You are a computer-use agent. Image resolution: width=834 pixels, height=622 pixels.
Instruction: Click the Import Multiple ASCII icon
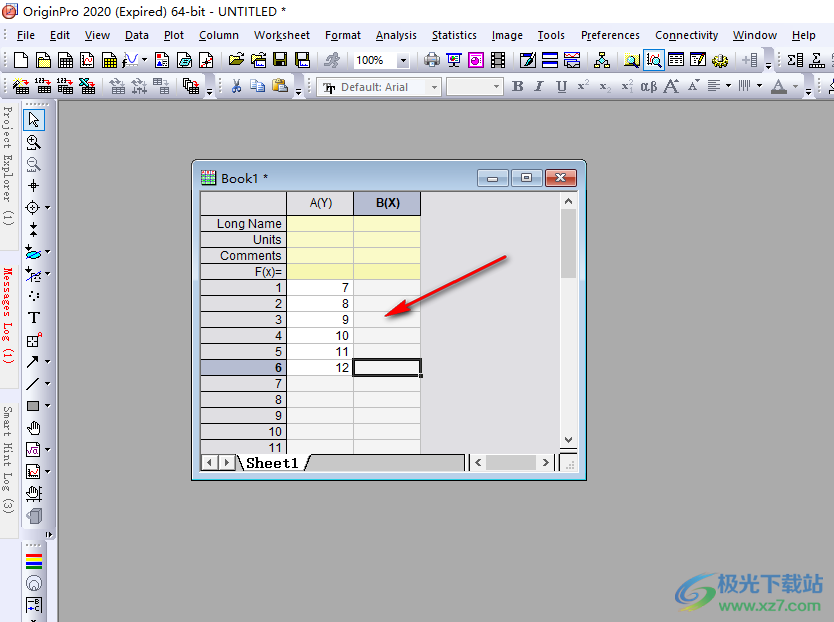[65, 86]
